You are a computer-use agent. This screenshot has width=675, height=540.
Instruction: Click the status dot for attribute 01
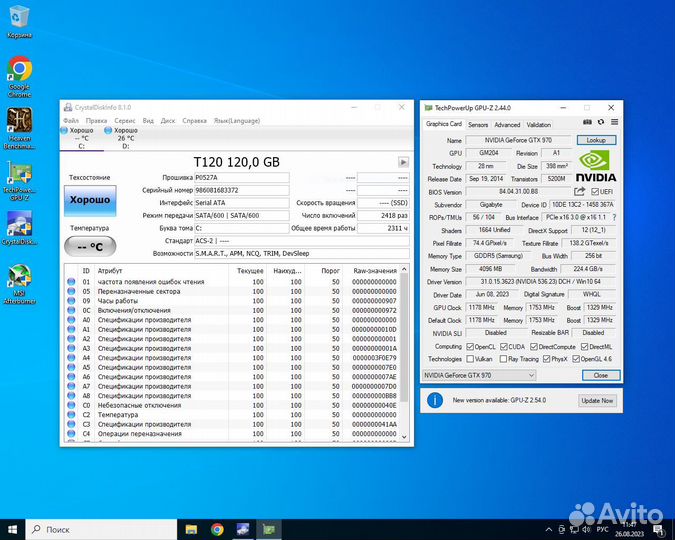[71, 282]
